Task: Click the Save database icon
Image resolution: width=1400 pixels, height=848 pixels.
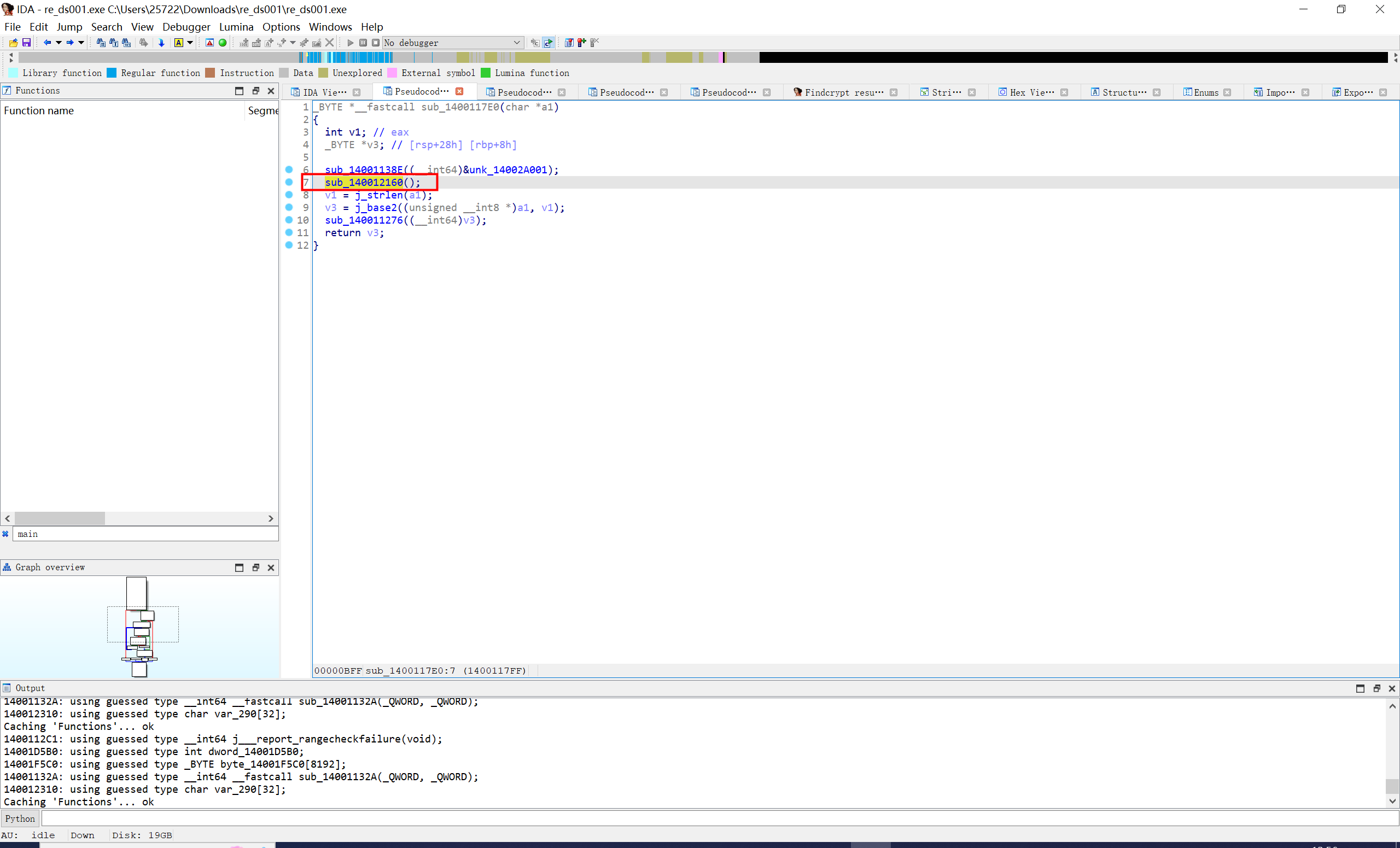Action: tap(26, 43)
